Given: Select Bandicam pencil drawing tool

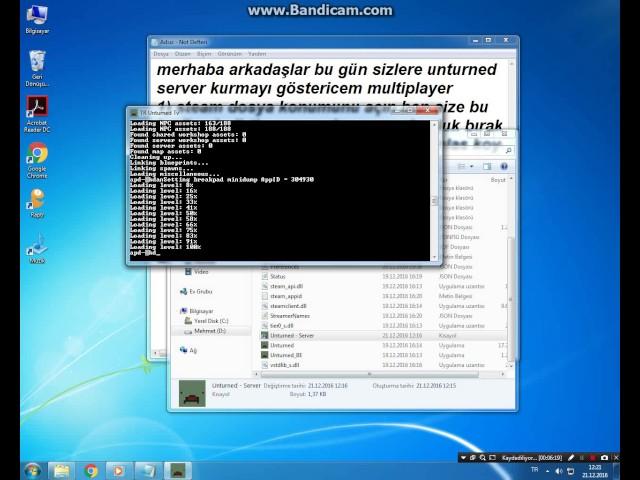Looking at the screenshot, I should [x=571, y=458].
